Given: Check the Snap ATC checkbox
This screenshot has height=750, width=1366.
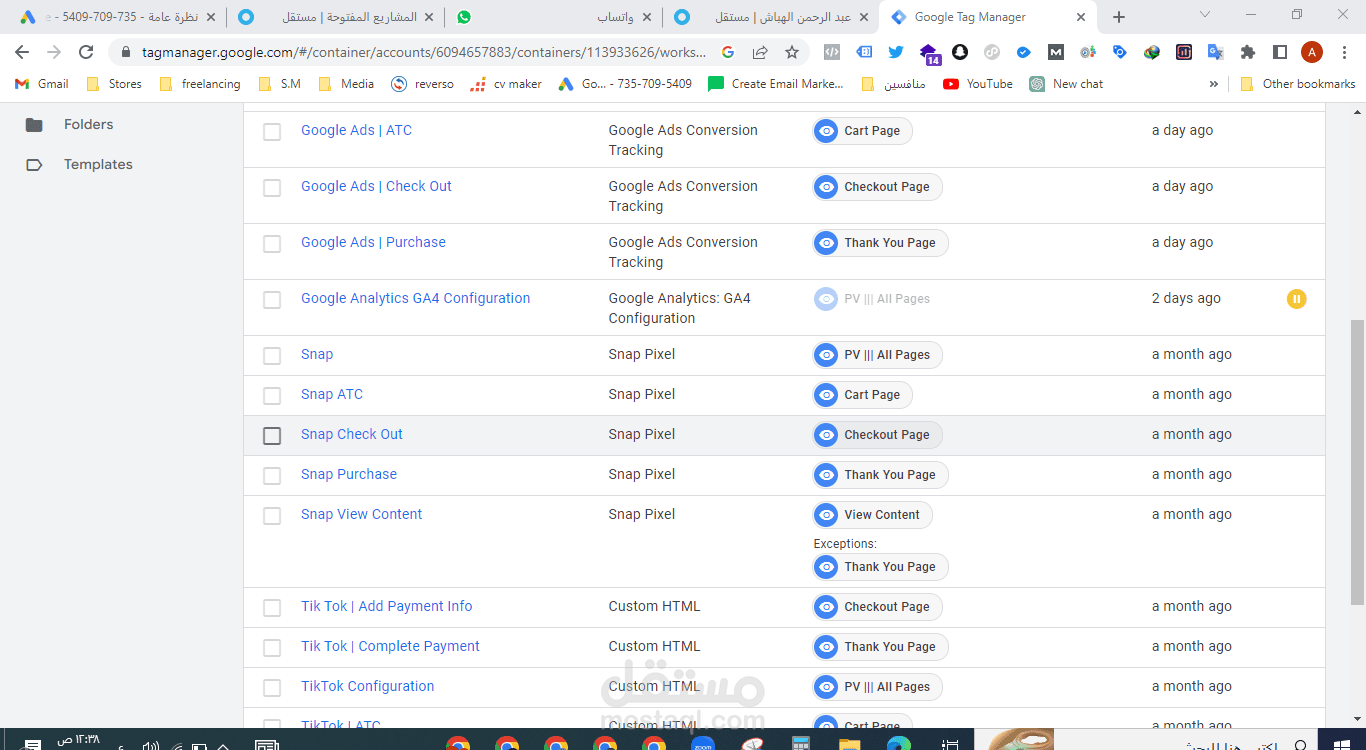Looking at the screenshot, I should pos(272,395).
